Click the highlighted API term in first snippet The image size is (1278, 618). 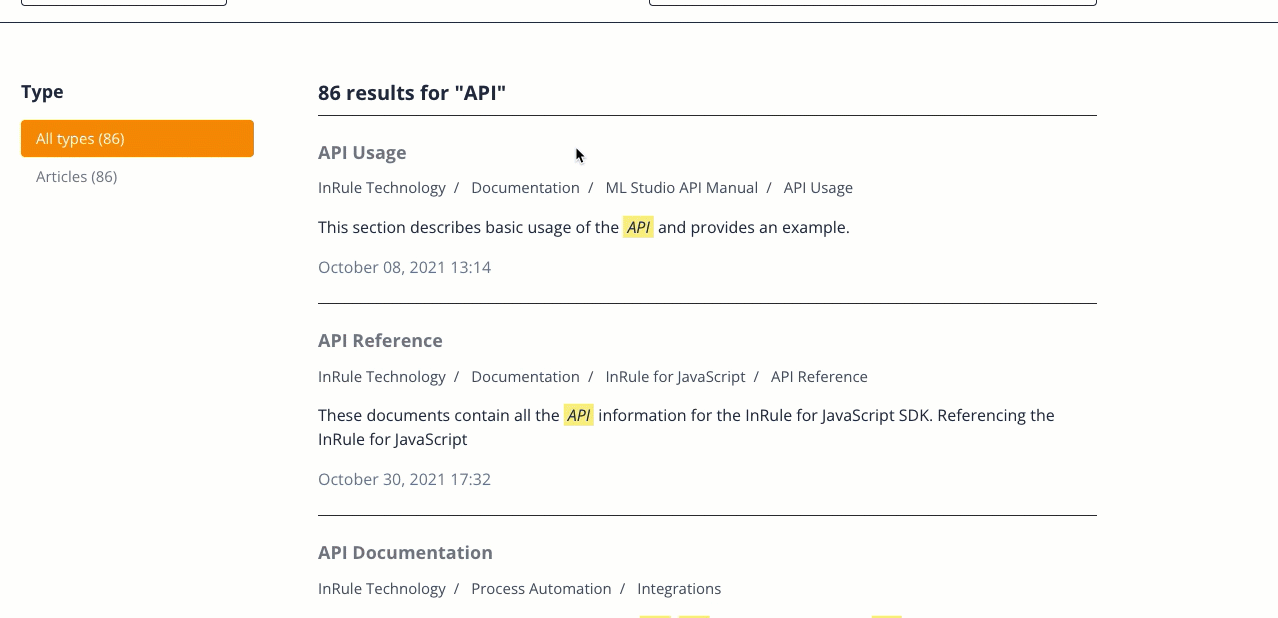coord(638,227)
